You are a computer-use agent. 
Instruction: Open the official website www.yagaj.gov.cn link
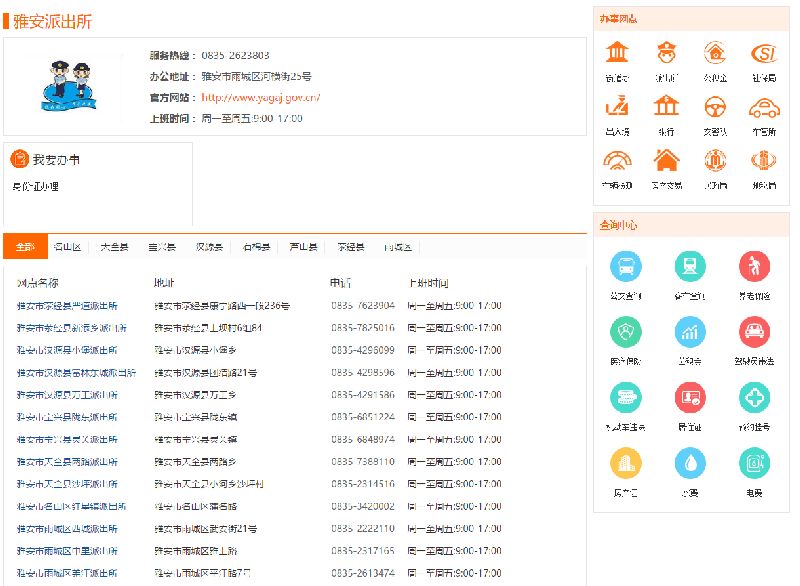(261, 97)
